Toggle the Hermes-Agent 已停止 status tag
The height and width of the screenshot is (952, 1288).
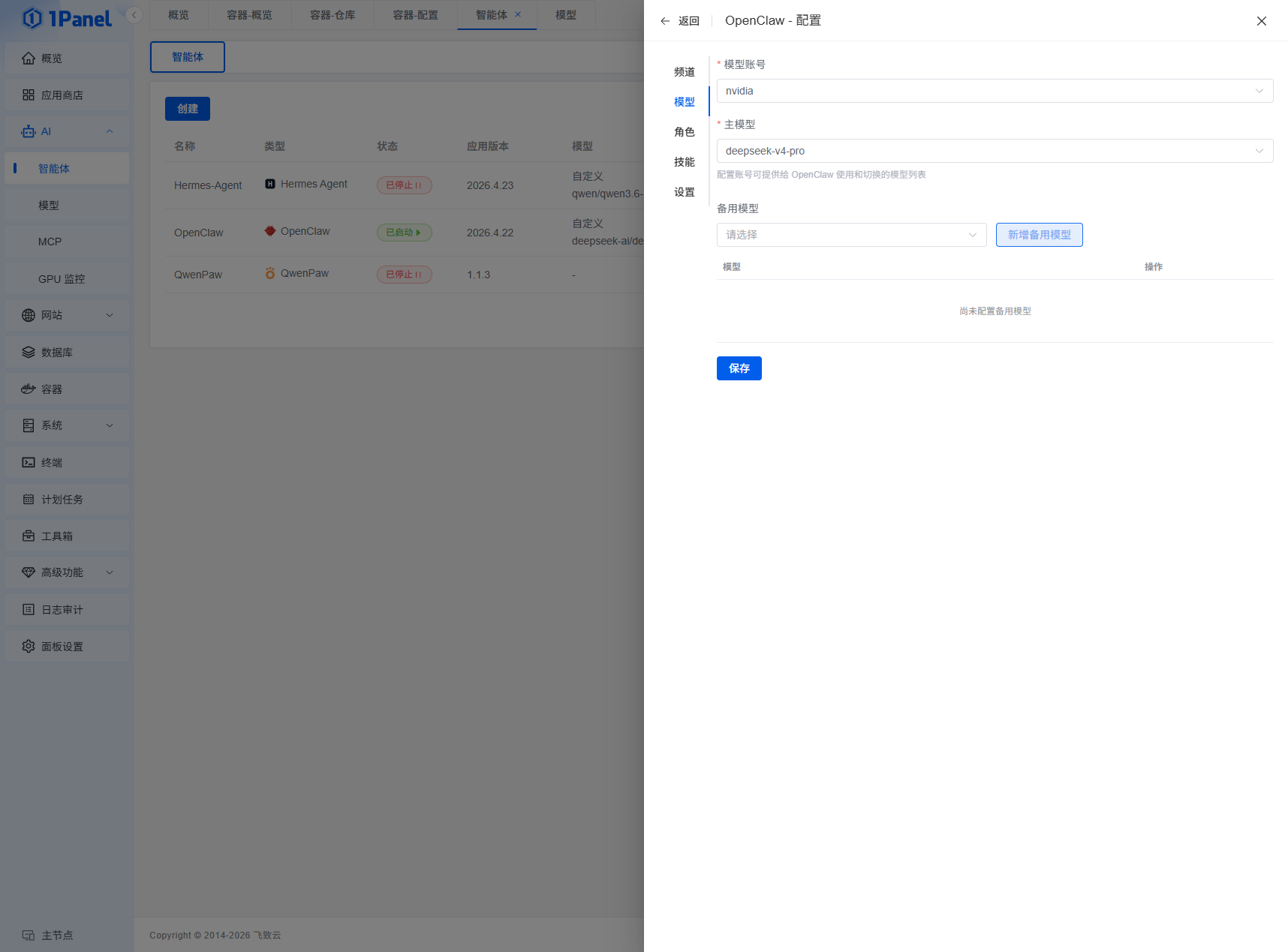(x=404, y=185)
